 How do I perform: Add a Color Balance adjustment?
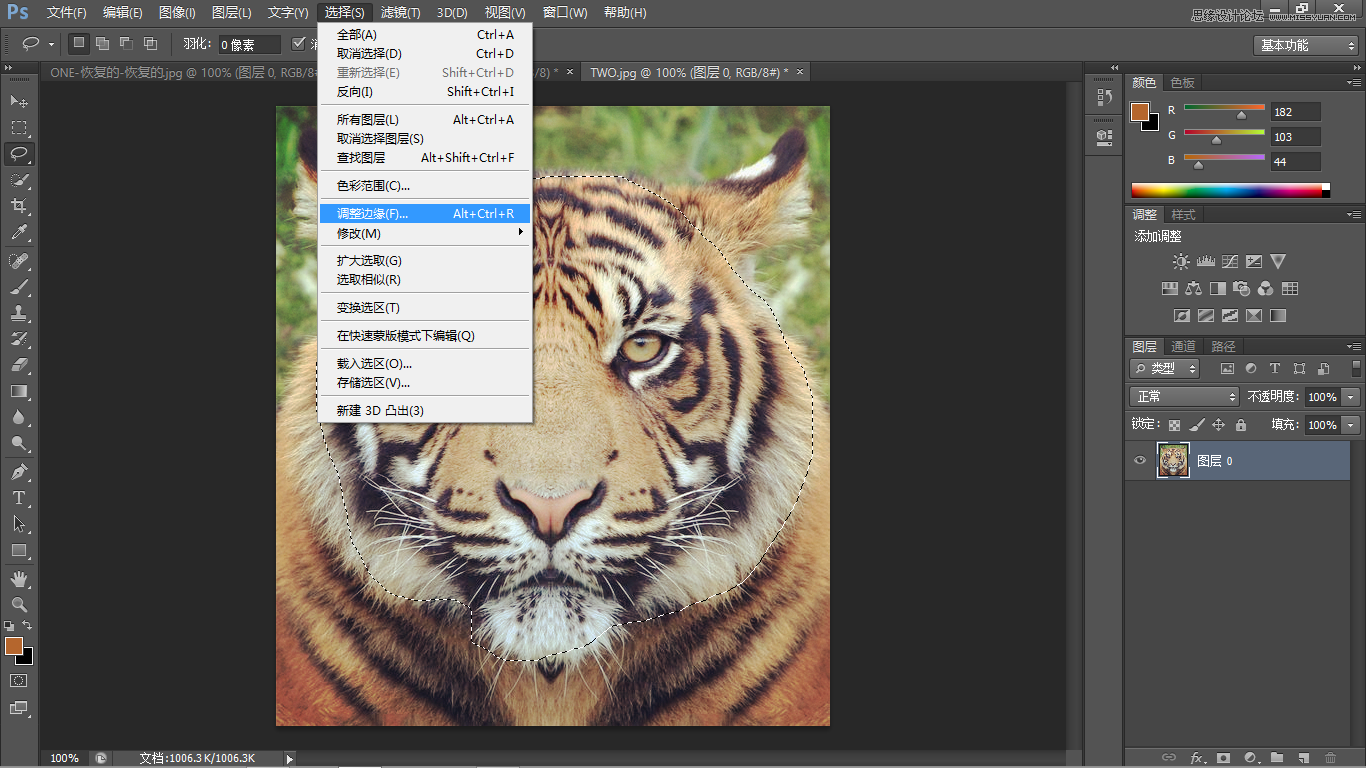pos(1193,289)
